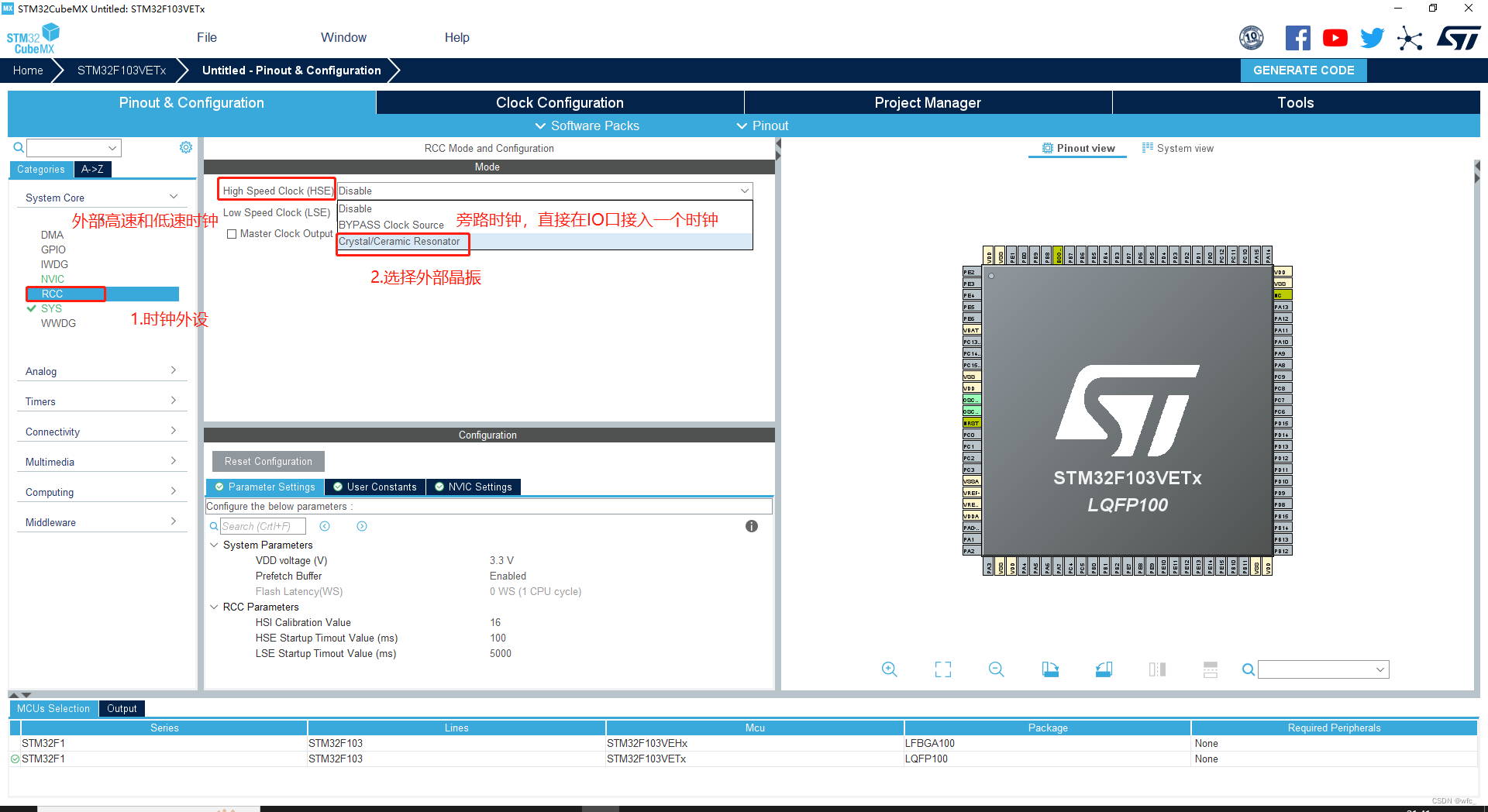Select GPIO in System Core list
The image size is (1488, 812).
click(x=53, y=249)
